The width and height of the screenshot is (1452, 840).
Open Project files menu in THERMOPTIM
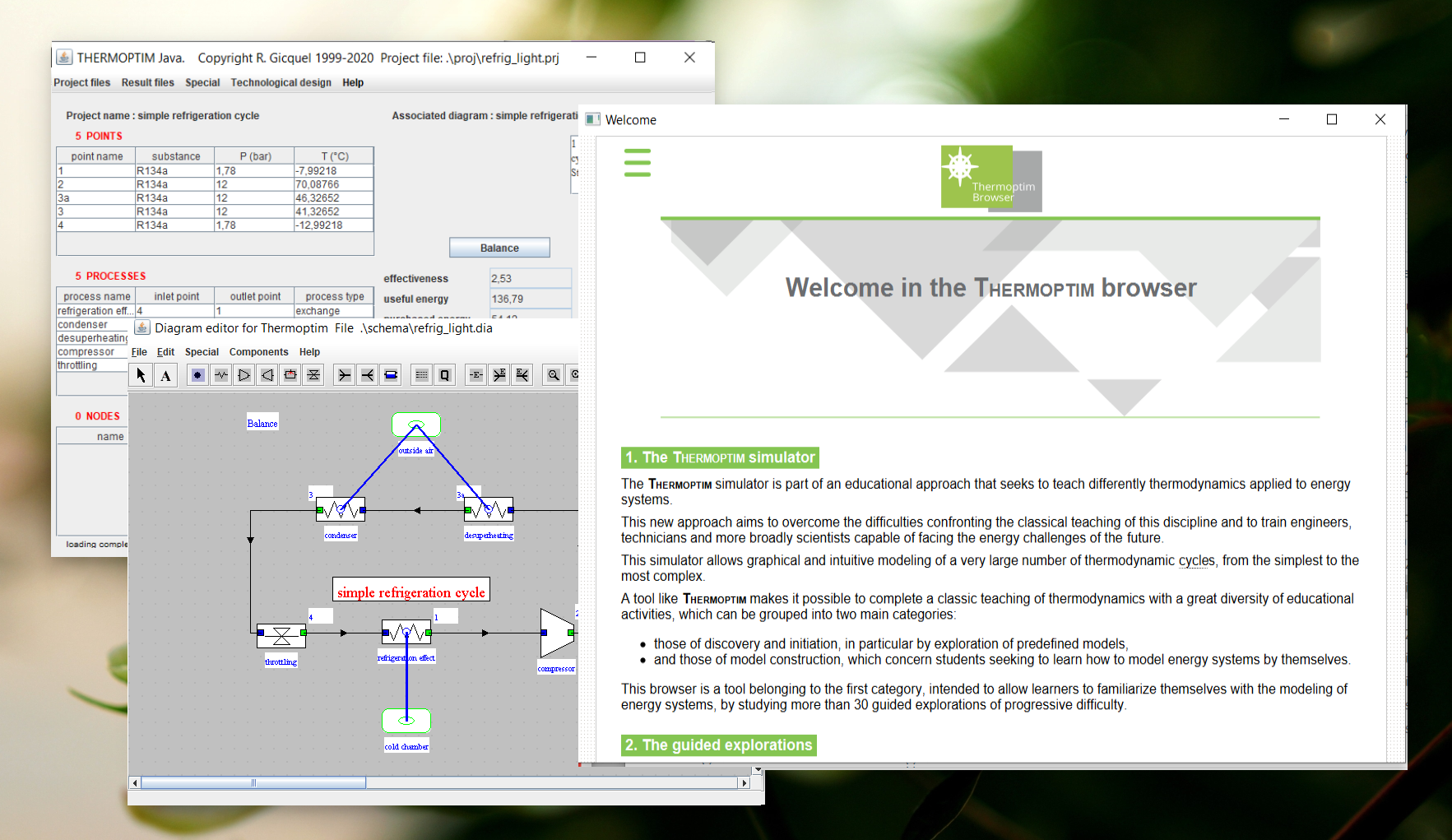82,82
